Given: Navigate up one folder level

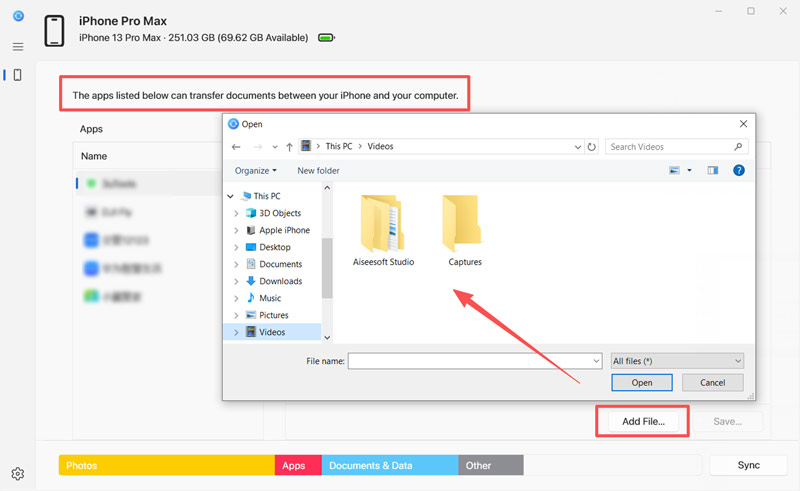Looking at the screenshot, I should click(289, 147).
